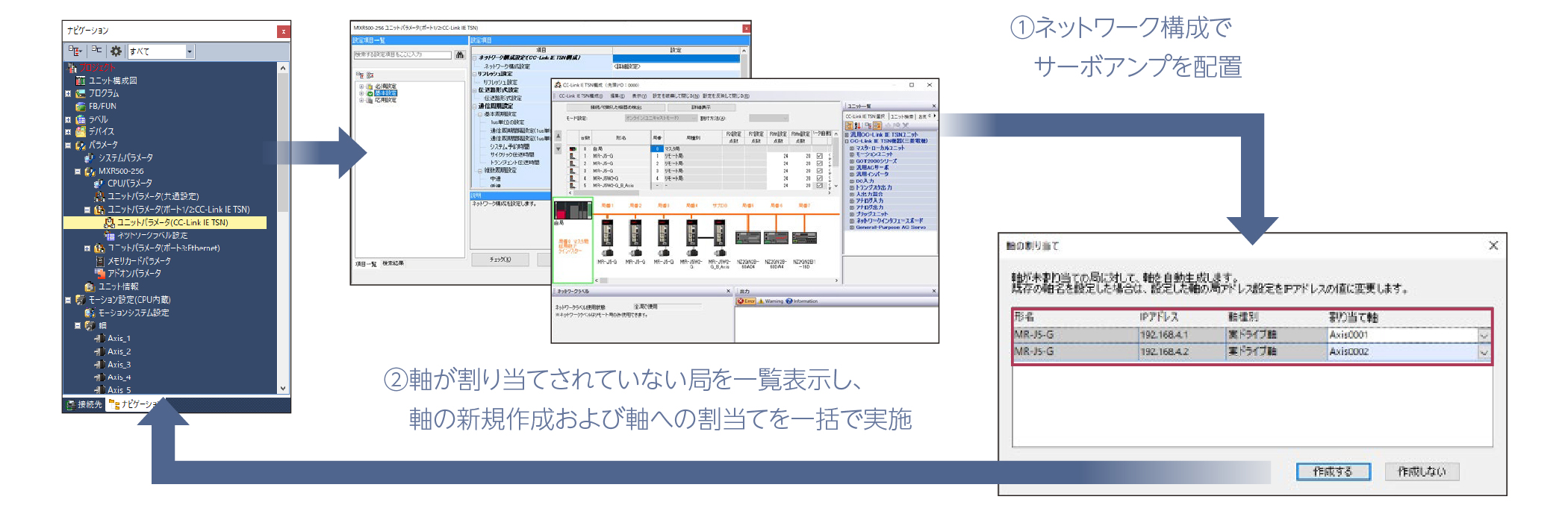This screenshot has height=508, width=1568.
Task: Open ユニット構成図 in the project tree
Action: [x=112, y=81]
